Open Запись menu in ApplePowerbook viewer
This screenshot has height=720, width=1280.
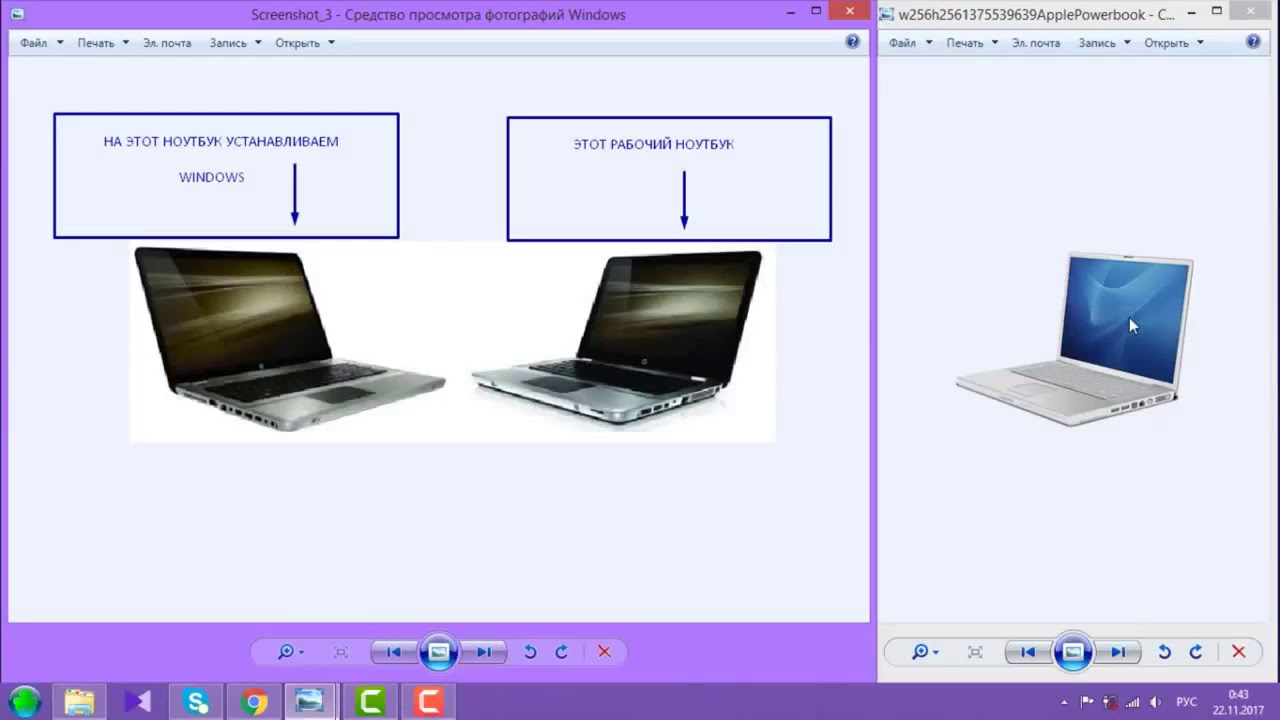[x=1104, y=43]
